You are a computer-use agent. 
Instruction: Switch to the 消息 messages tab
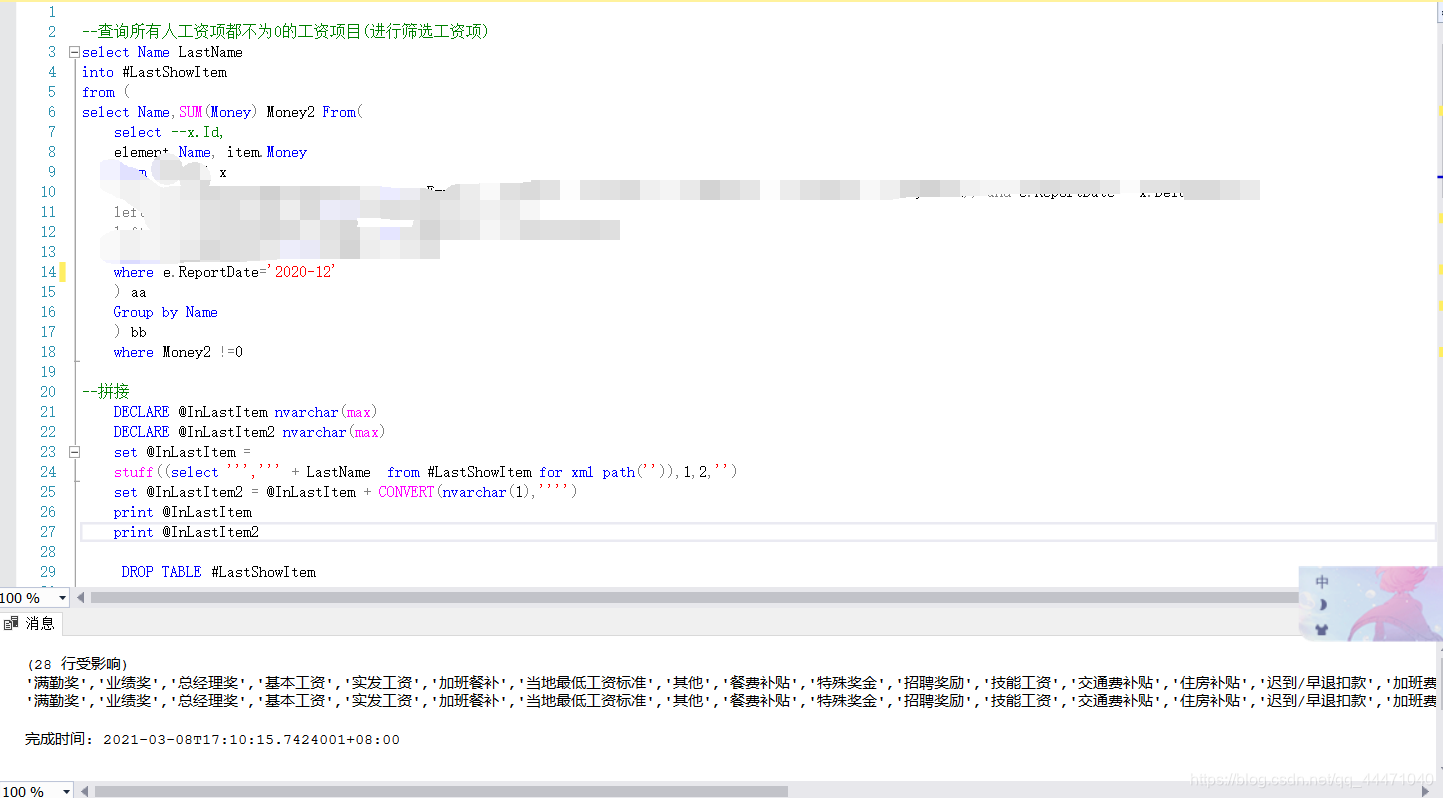click(38, 623)
